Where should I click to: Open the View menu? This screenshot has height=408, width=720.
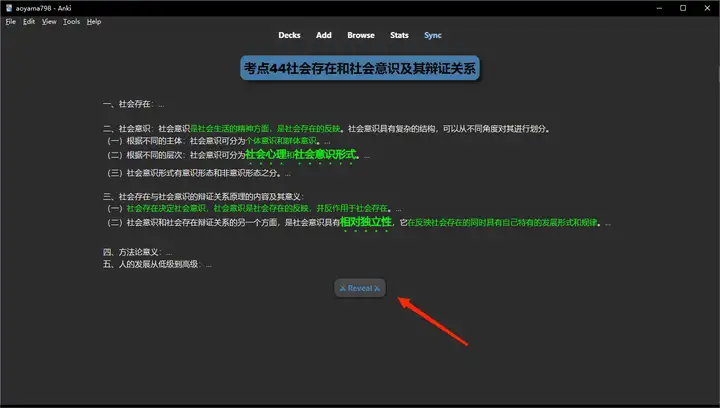point(49,21)
